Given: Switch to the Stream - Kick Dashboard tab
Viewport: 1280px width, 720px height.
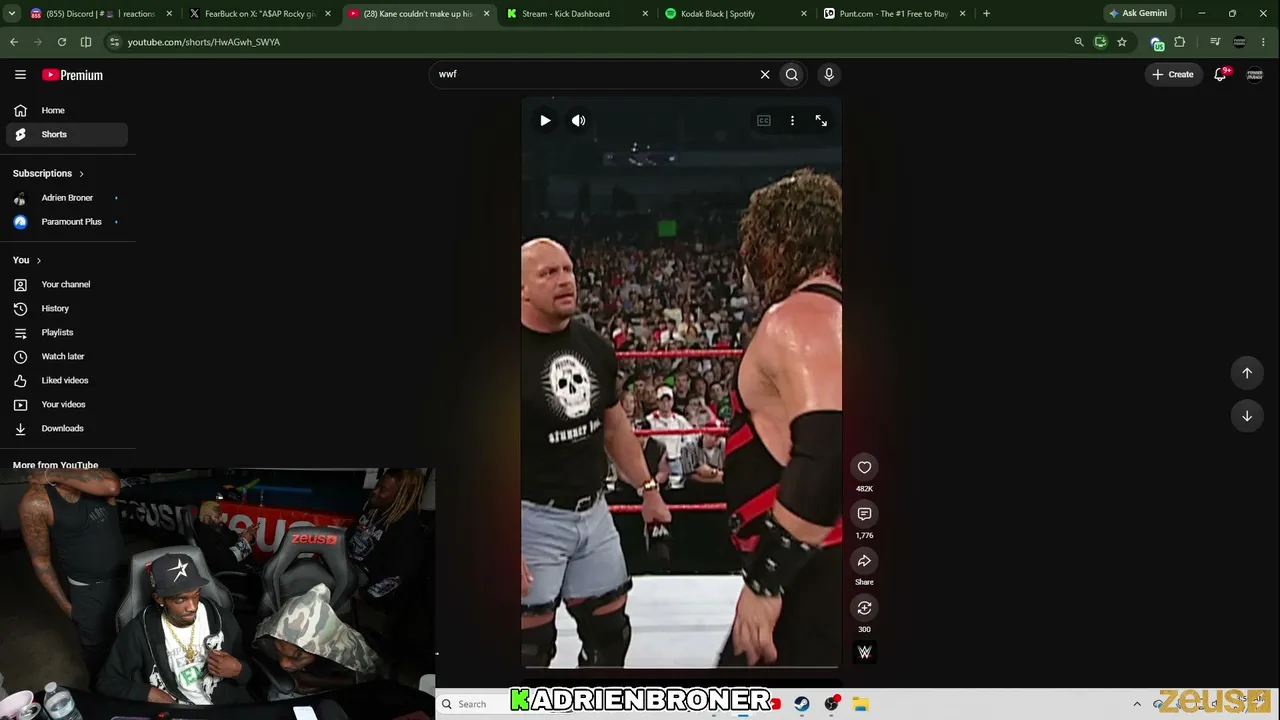Looking at the screenshot, I should (577, 14).
